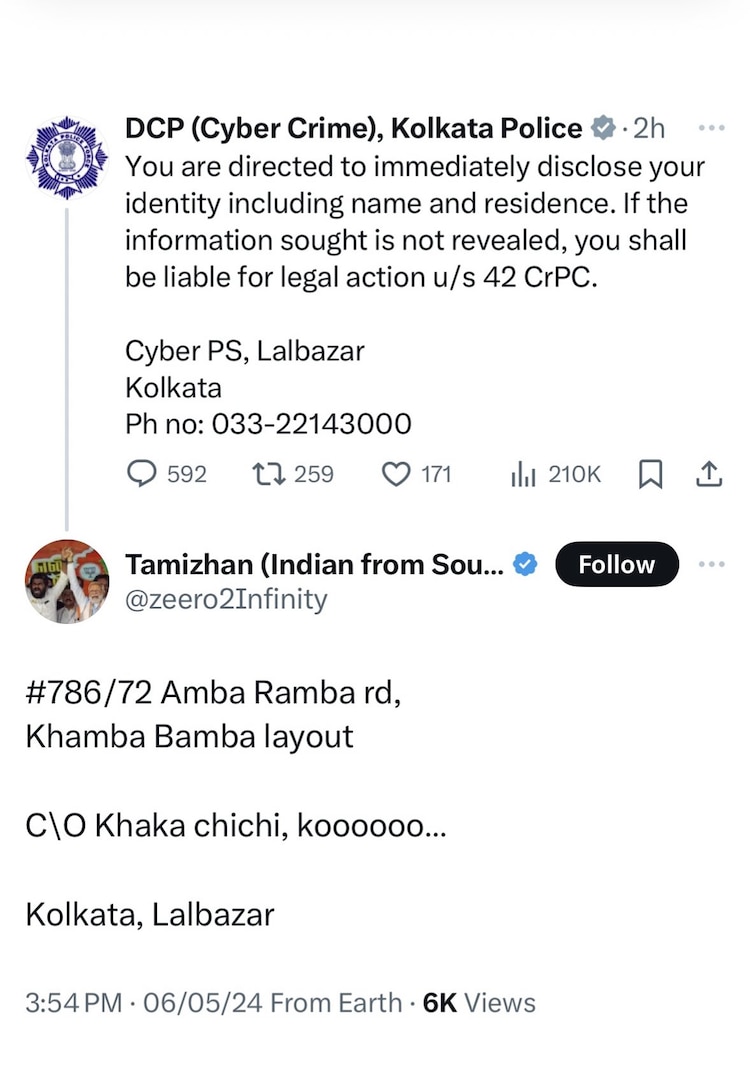Like the Kolkata Police tweet

click(397, 474)
